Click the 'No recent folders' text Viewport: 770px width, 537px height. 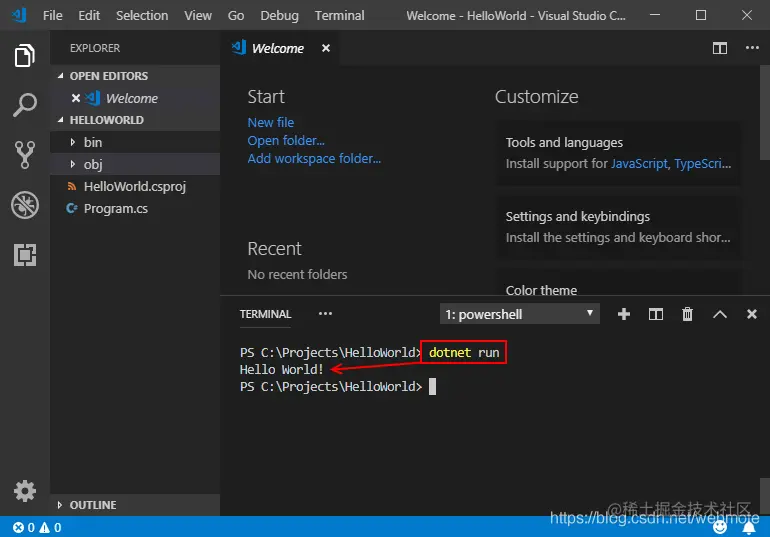click(x=297, y=274)
